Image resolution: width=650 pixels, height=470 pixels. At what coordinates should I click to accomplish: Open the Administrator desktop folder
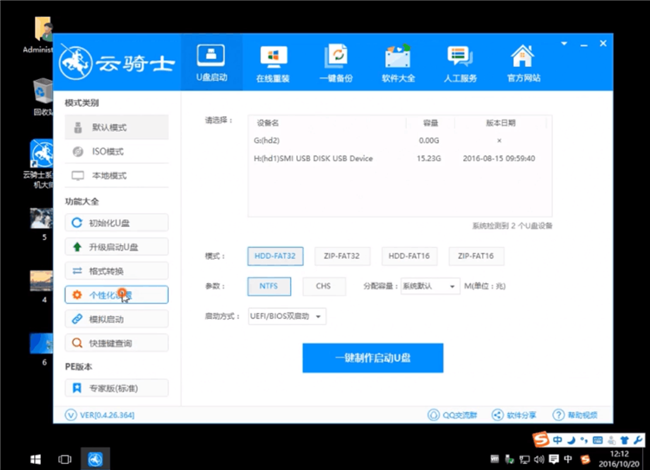click(40, 35)
